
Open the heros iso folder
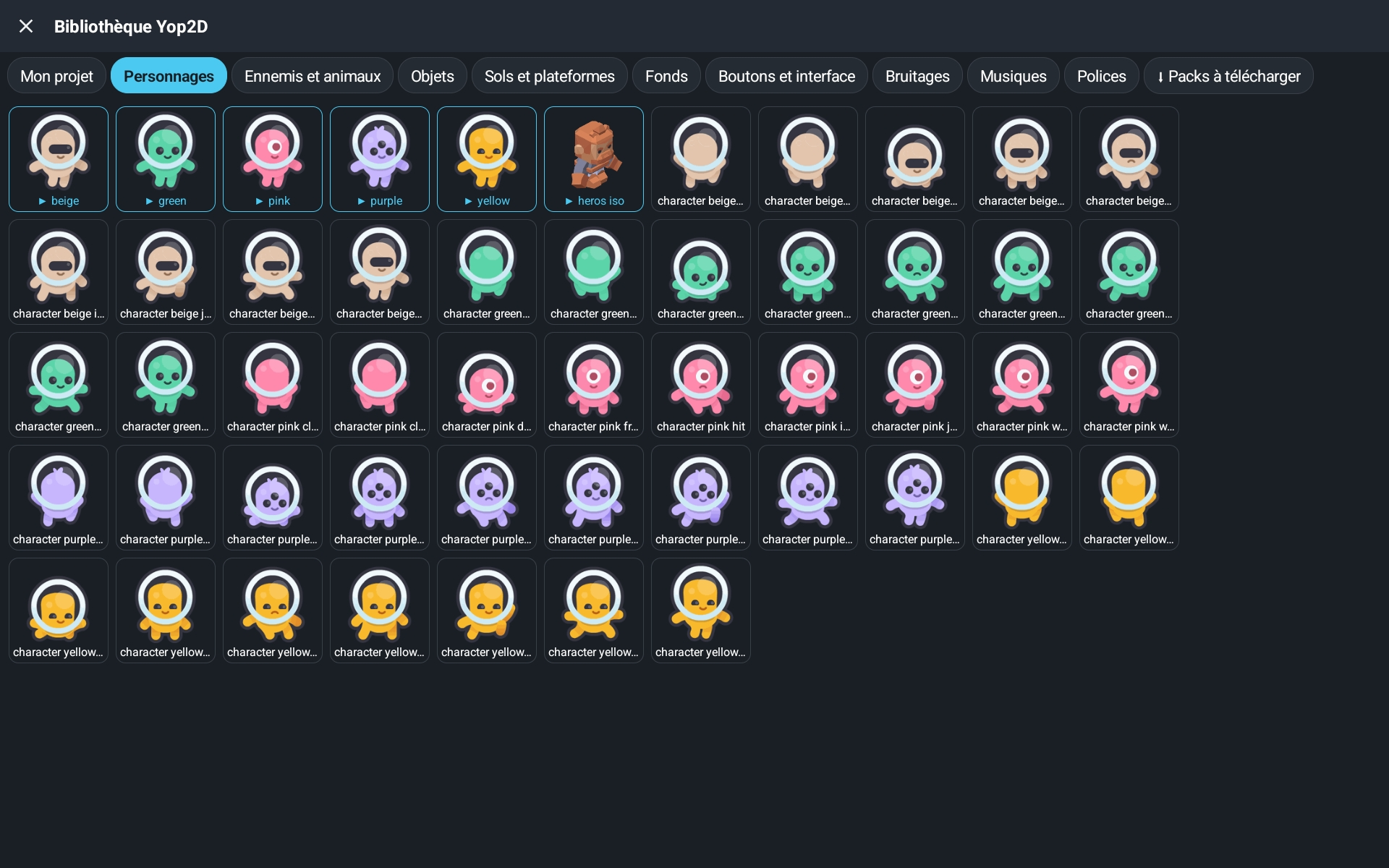pyautogui.click(x=594, y=159)
